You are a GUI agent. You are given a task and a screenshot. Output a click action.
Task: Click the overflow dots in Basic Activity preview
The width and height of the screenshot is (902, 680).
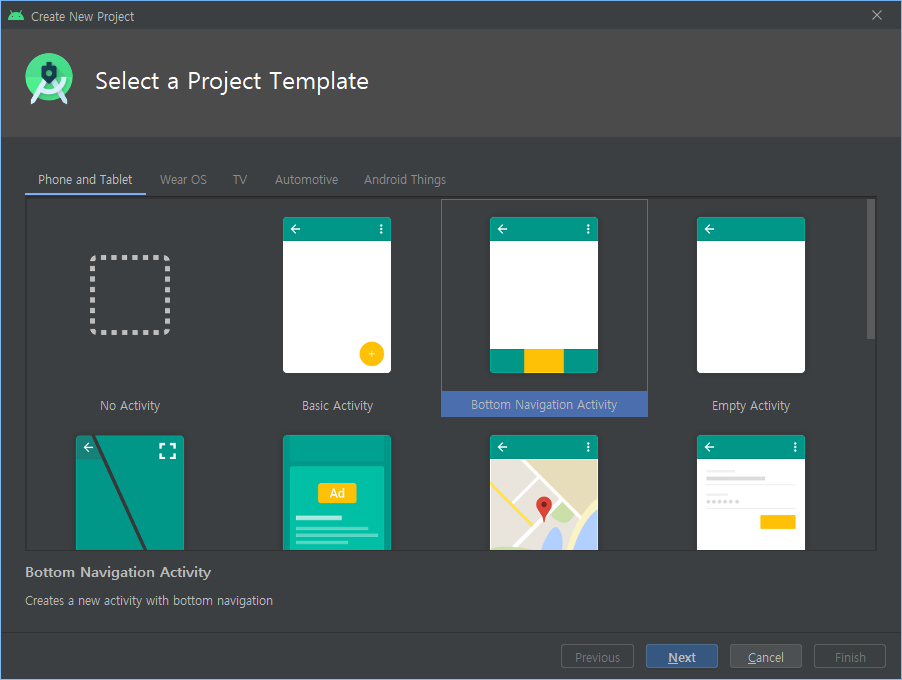tap(381, 229)
